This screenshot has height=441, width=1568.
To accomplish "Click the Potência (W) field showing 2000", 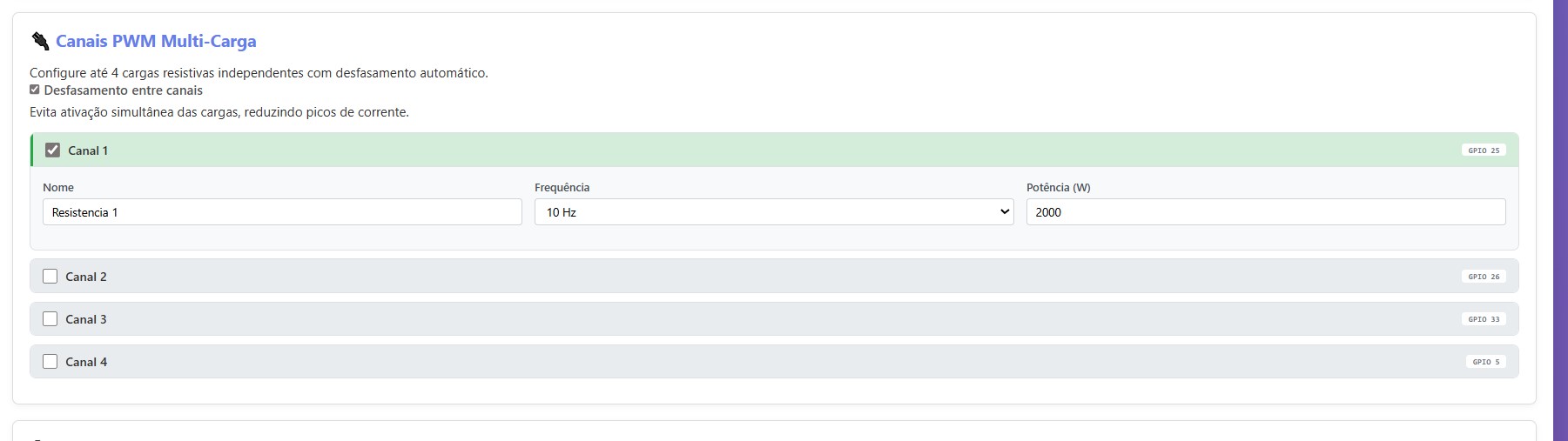I will [1265, 212].
